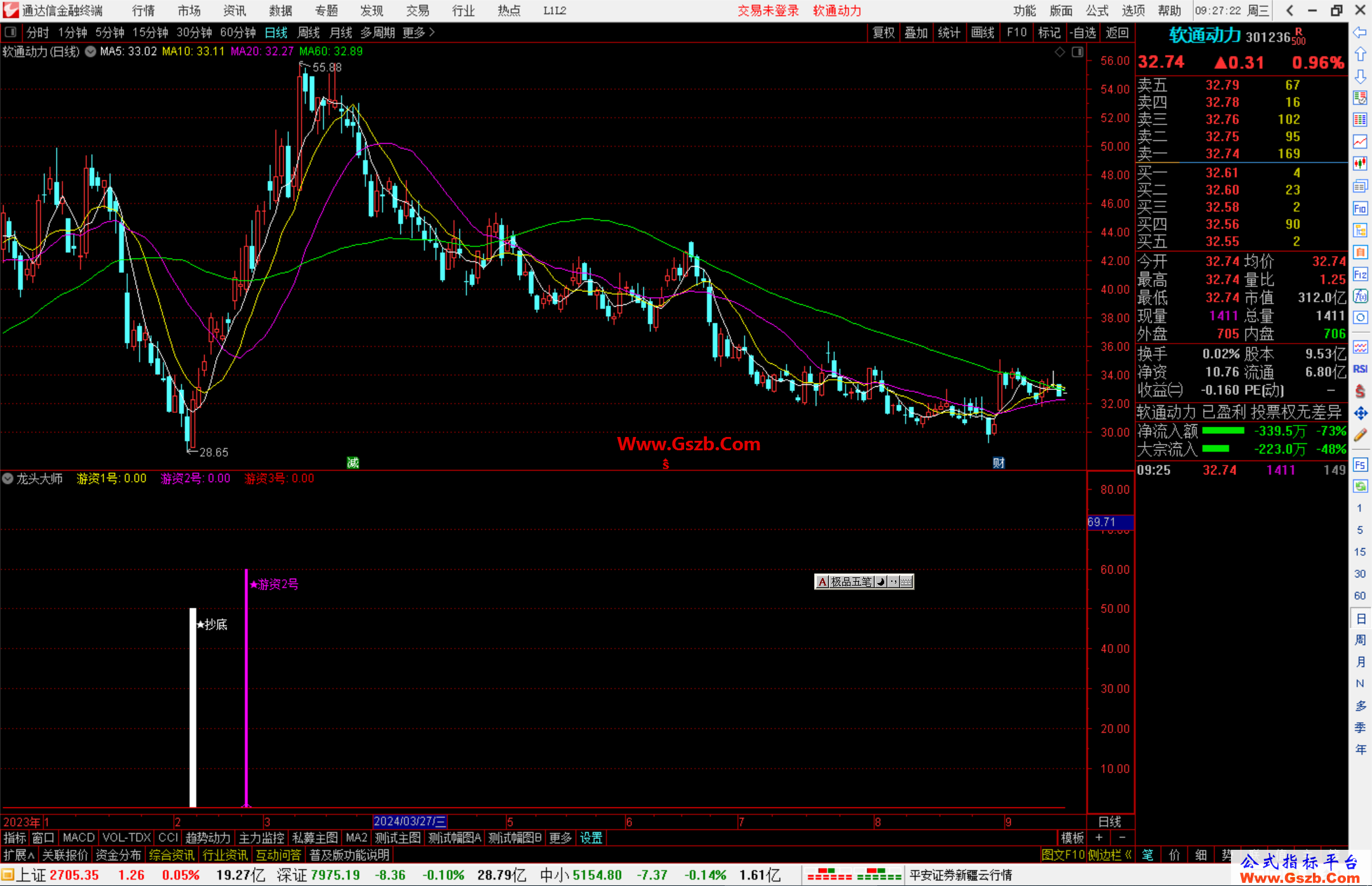The width and height of the screenshot is (1372, 886).
Task: Expand the 更多 timeframe options at top
Action: point(419,32)
